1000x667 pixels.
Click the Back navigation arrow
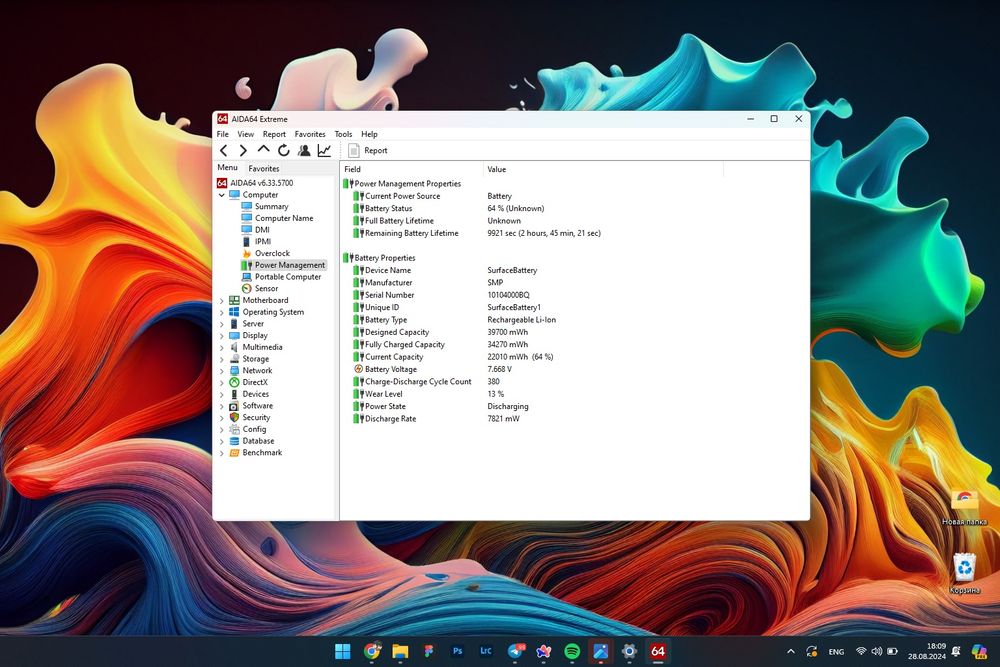click(x=224, y=151)
